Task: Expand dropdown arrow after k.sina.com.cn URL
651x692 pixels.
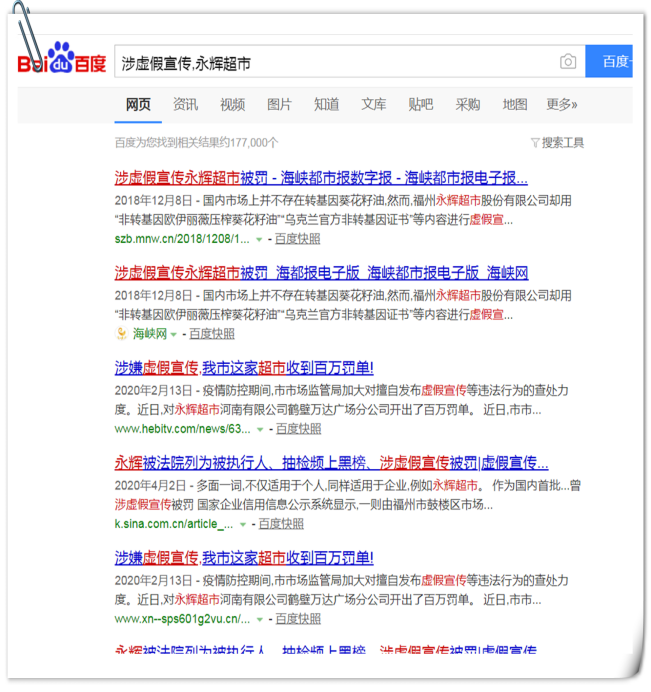Action: pos(243,524)
